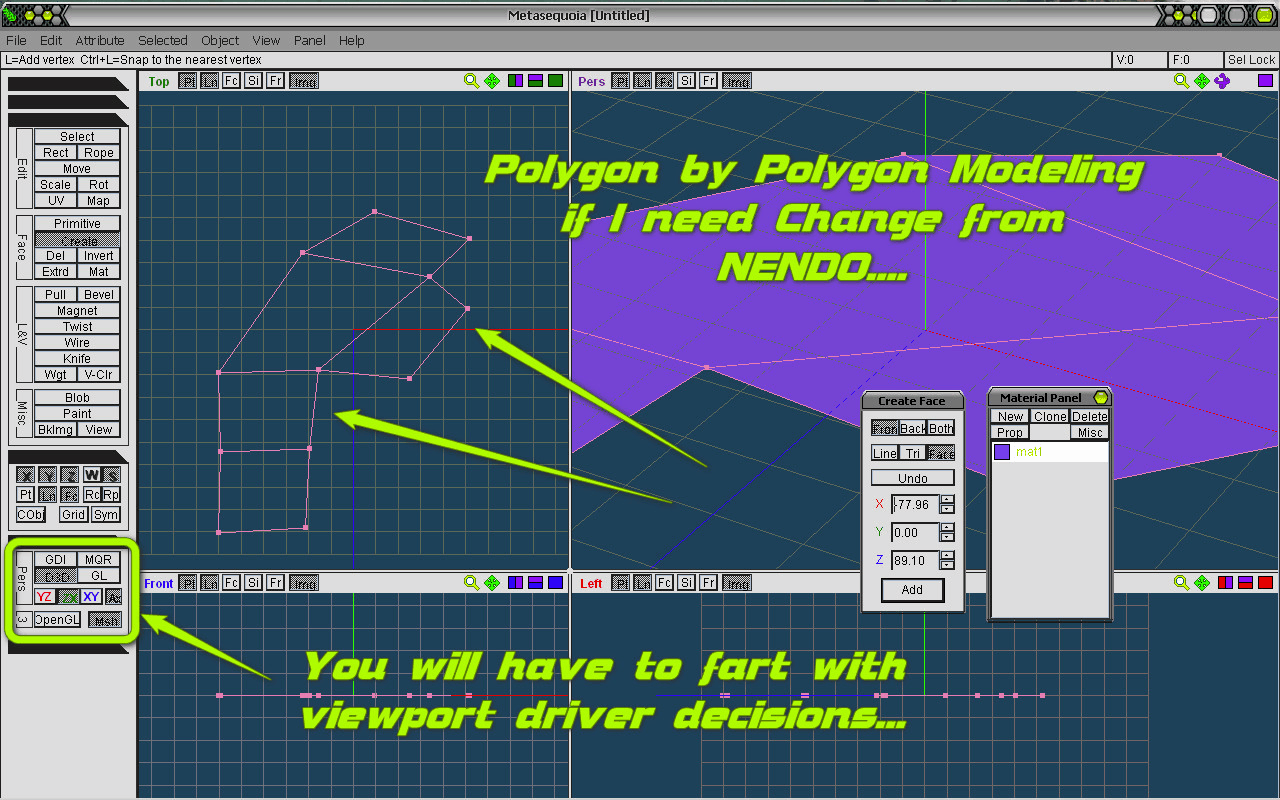Viewport: 1280px width, 800px height.
Task: Collapse the L&V tool section
Action: tap(22, 334)
